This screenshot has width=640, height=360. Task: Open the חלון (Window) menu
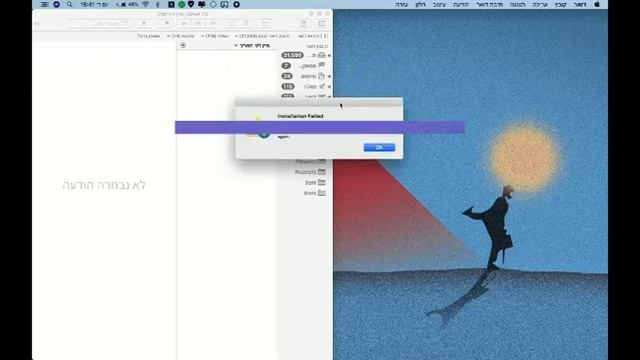pos(420,4)
